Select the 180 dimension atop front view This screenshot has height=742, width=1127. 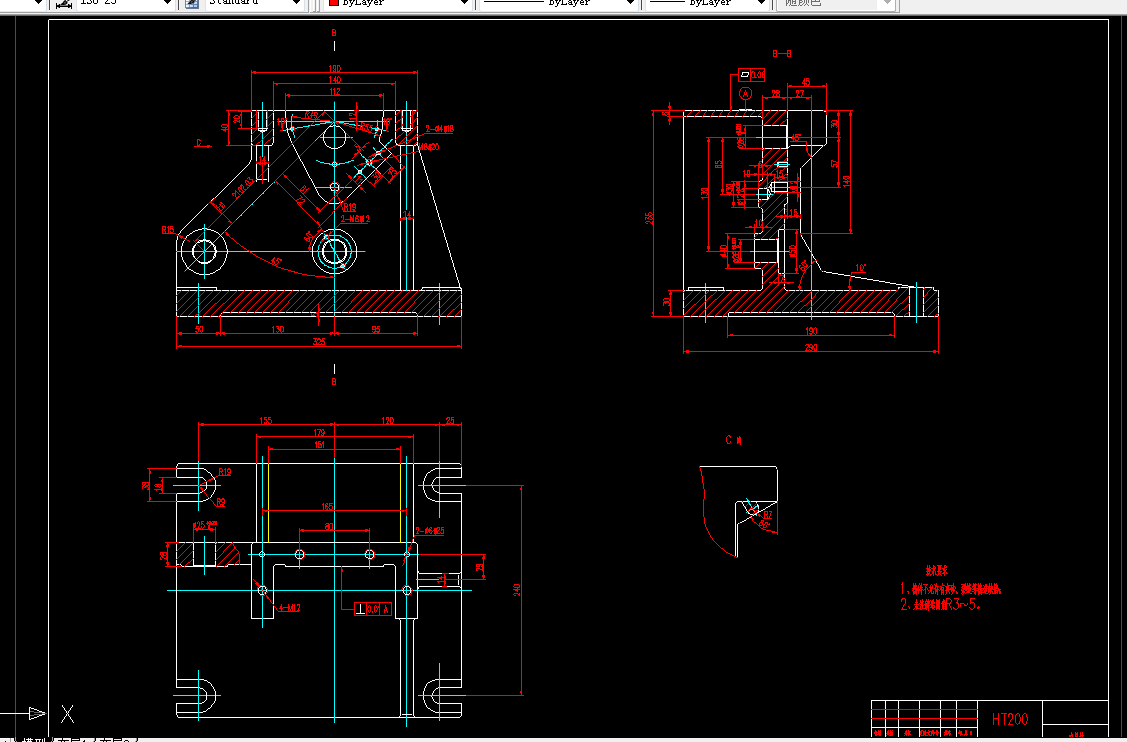coord(334,68)
